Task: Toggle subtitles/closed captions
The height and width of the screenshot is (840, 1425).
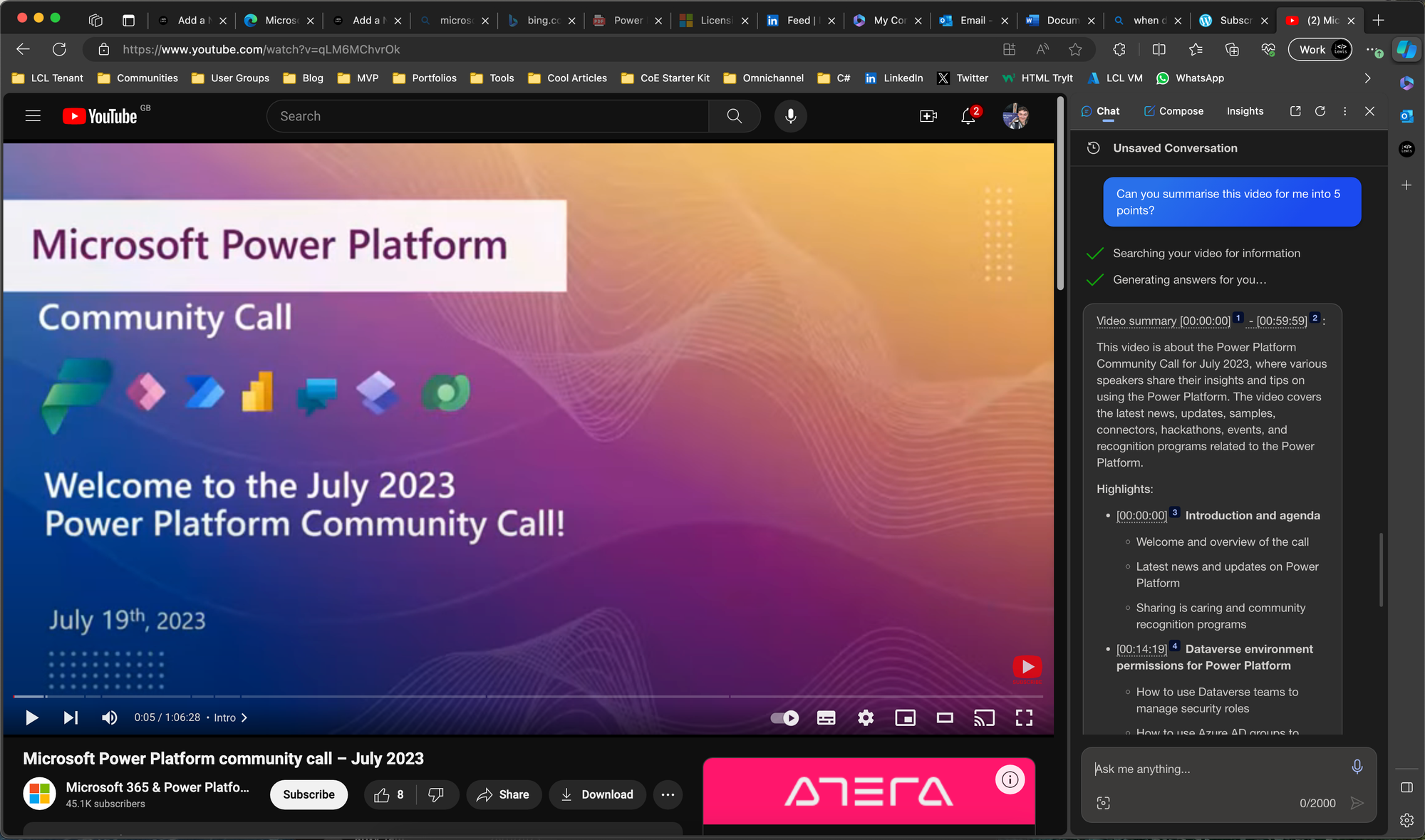Action: [x=826, y=717]
